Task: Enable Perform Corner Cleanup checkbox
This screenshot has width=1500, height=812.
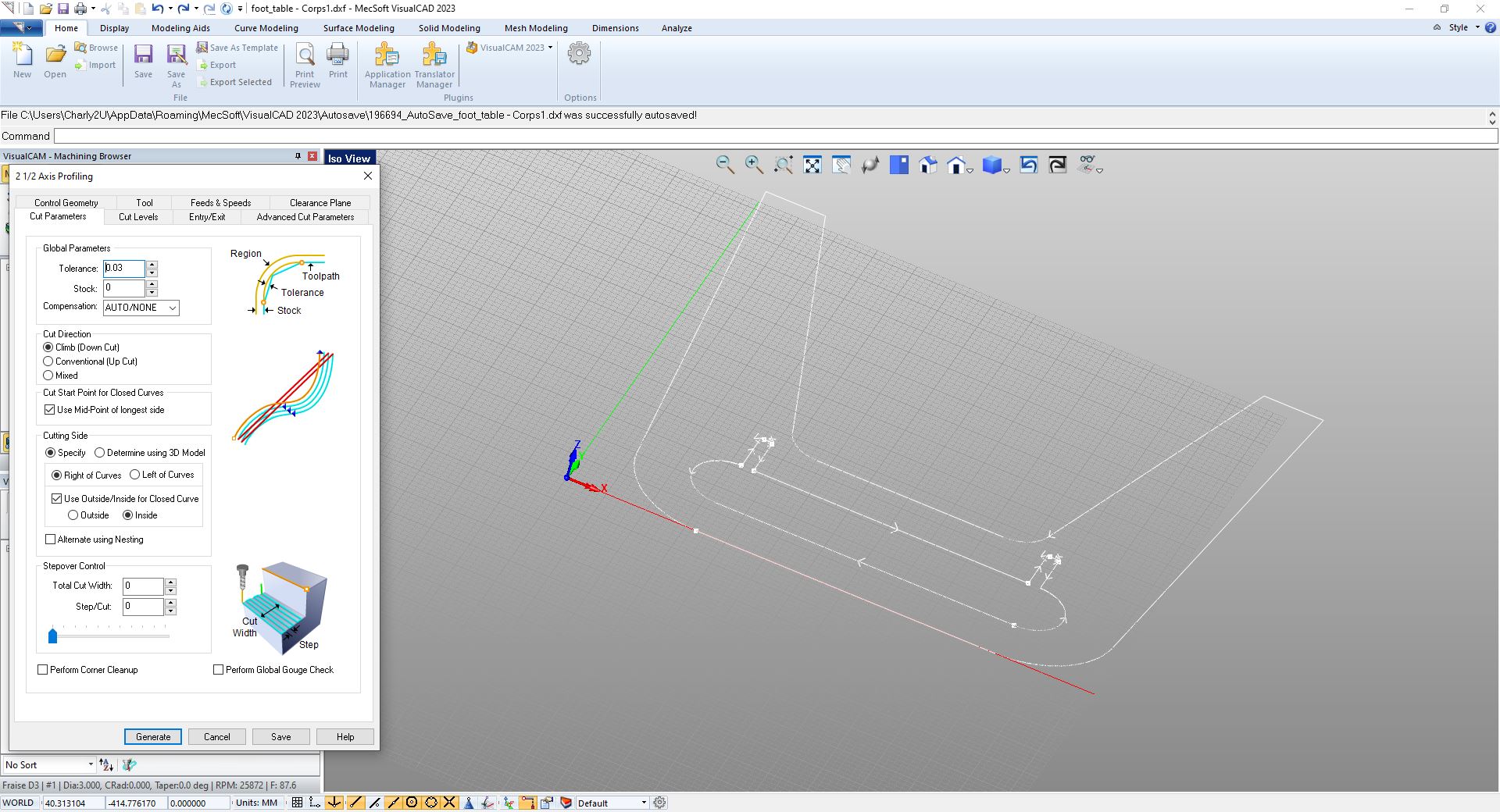Action: (x=43, y=670)
